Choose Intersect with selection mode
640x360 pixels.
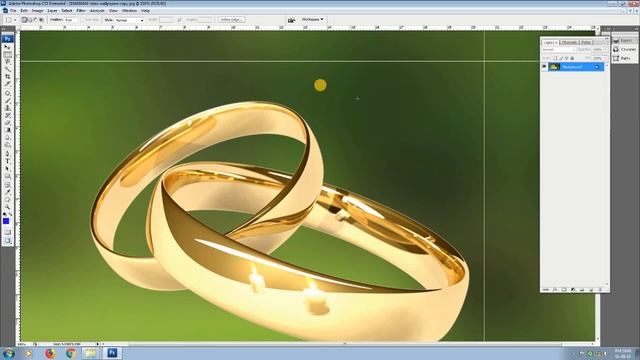pyautogui.click(x=41, y=20)
